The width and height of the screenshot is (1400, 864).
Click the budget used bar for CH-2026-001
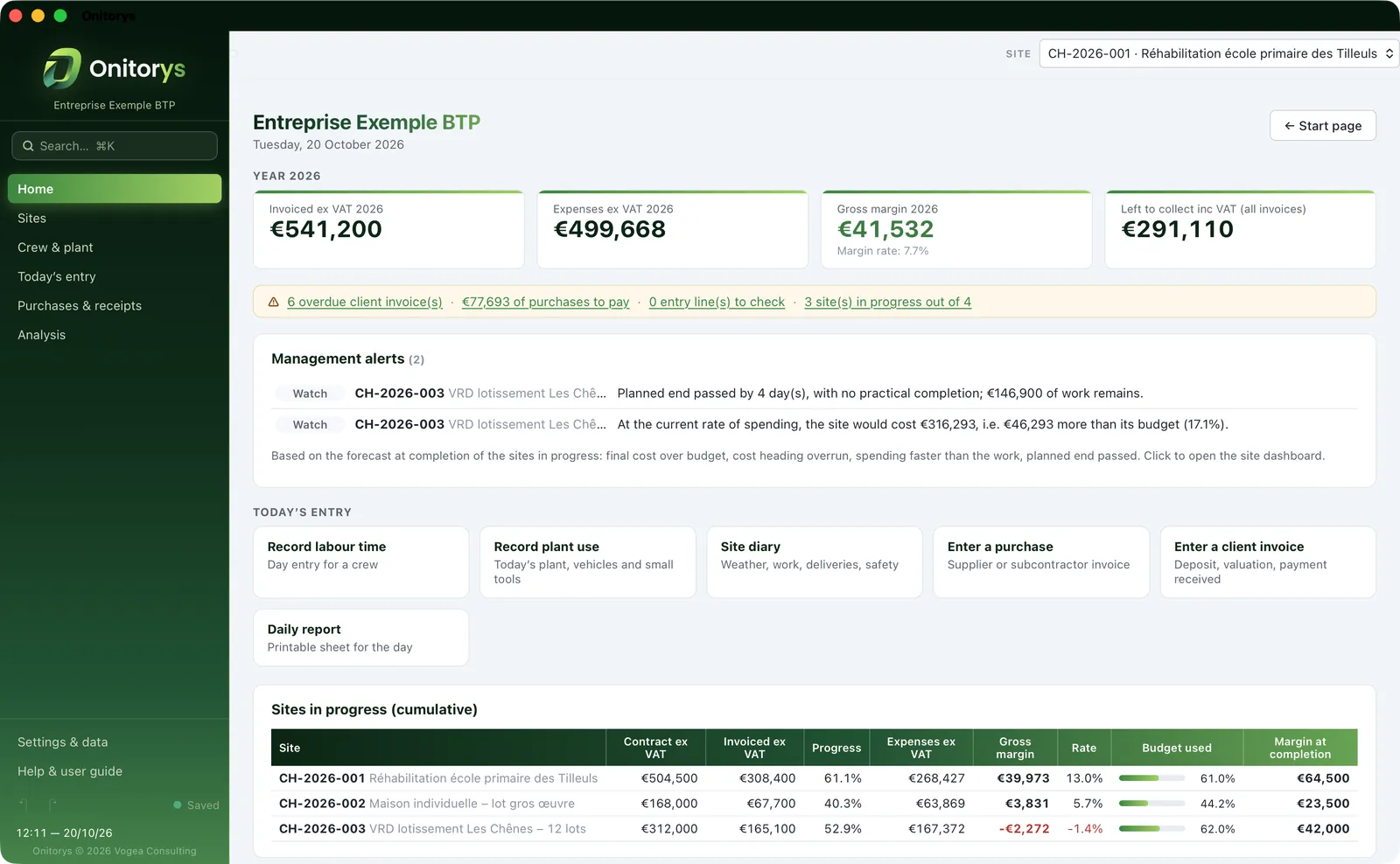[x=1151, y=778]
